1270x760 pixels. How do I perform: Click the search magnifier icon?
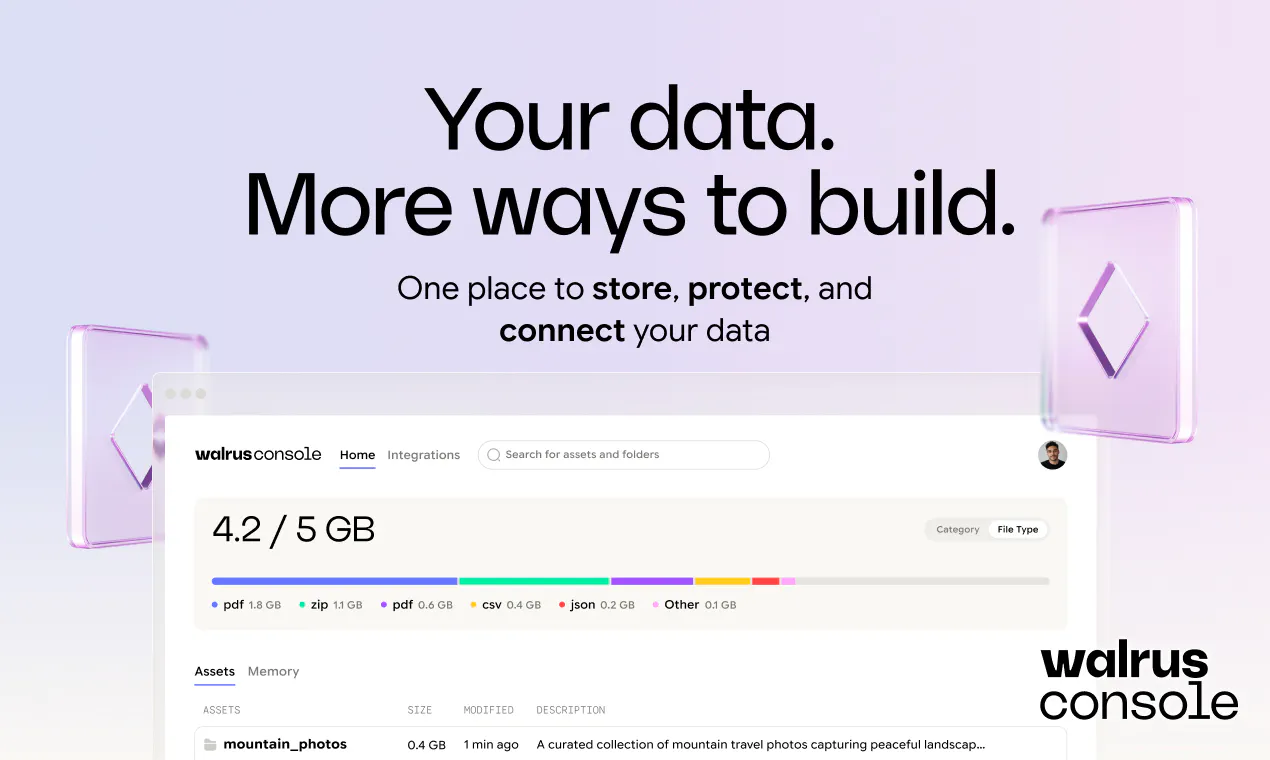(x=493, y=455)
